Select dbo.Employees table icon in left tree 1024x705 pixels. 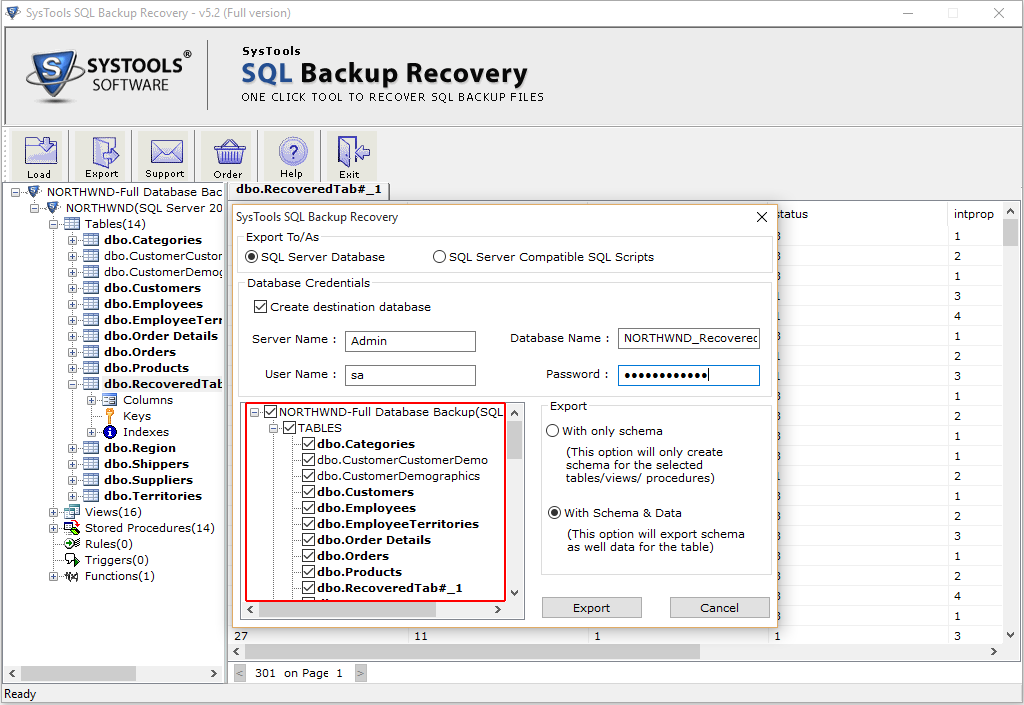[91, 304]
